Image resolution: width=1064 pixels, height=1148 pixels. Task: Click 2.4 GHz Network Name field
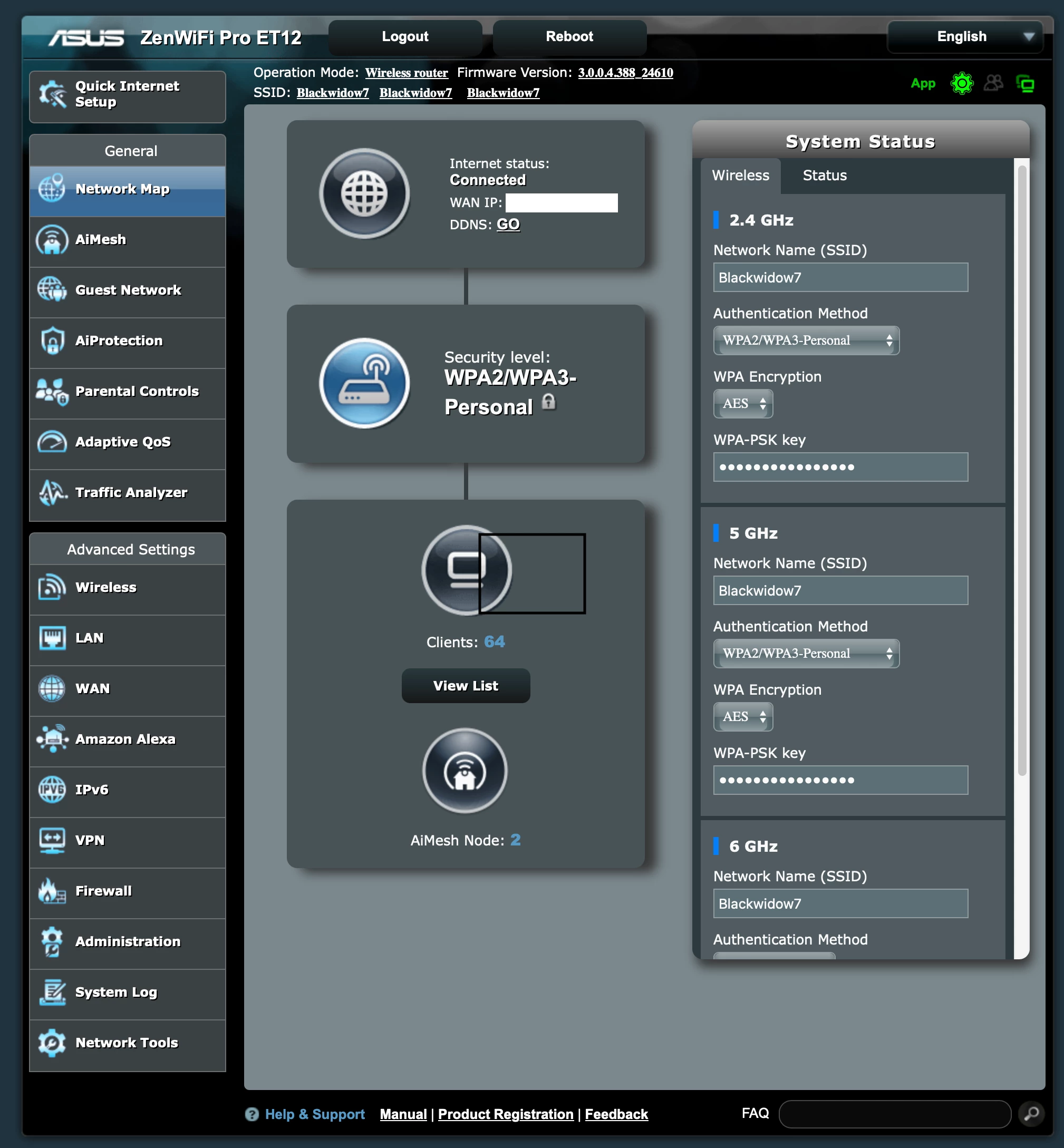(840, 277)
